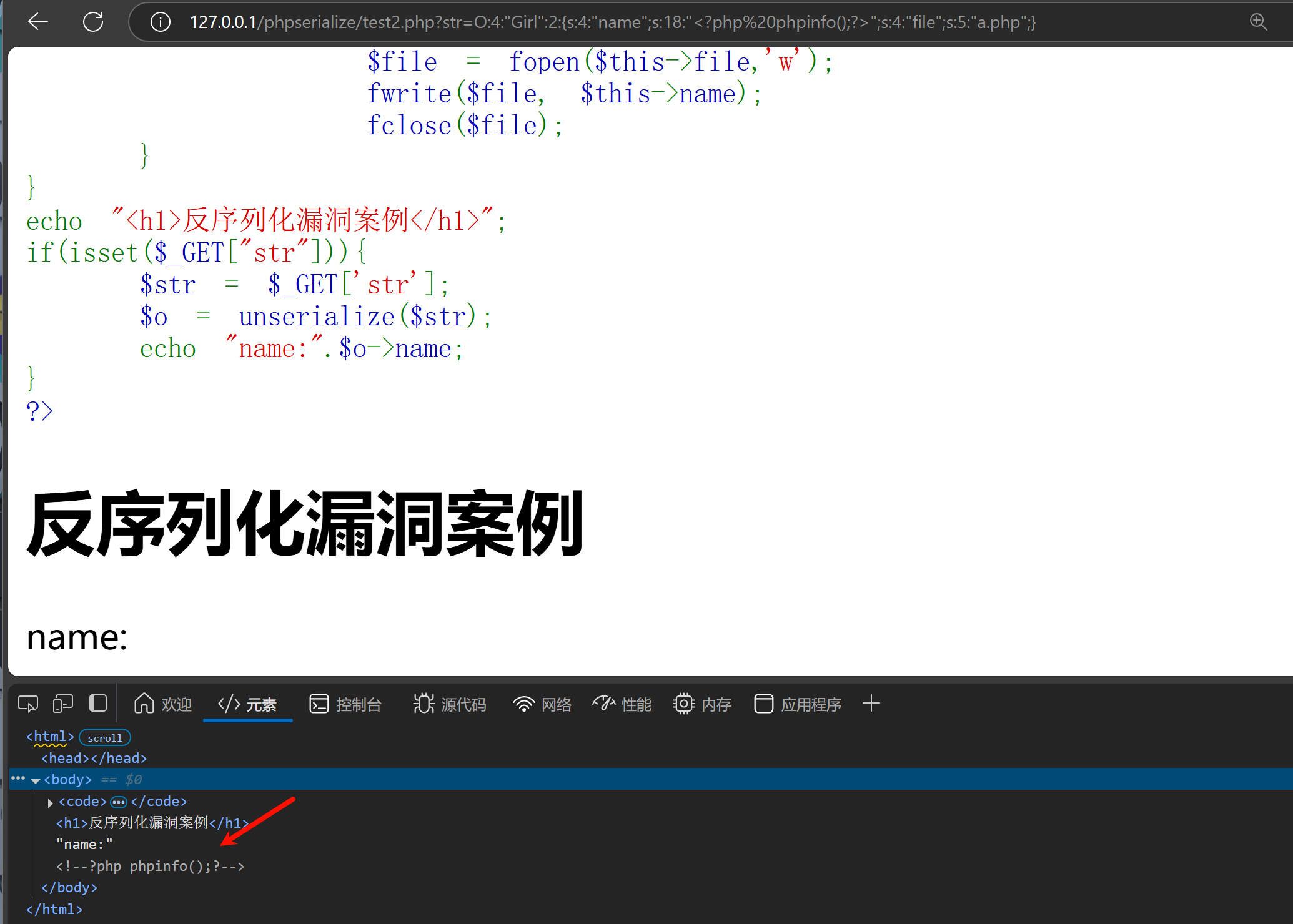The width and height of the screenshot is (1293, 924).
Task: Open the 源代码 sources tab
Action: pyautogui.click(x=450, y=704)
